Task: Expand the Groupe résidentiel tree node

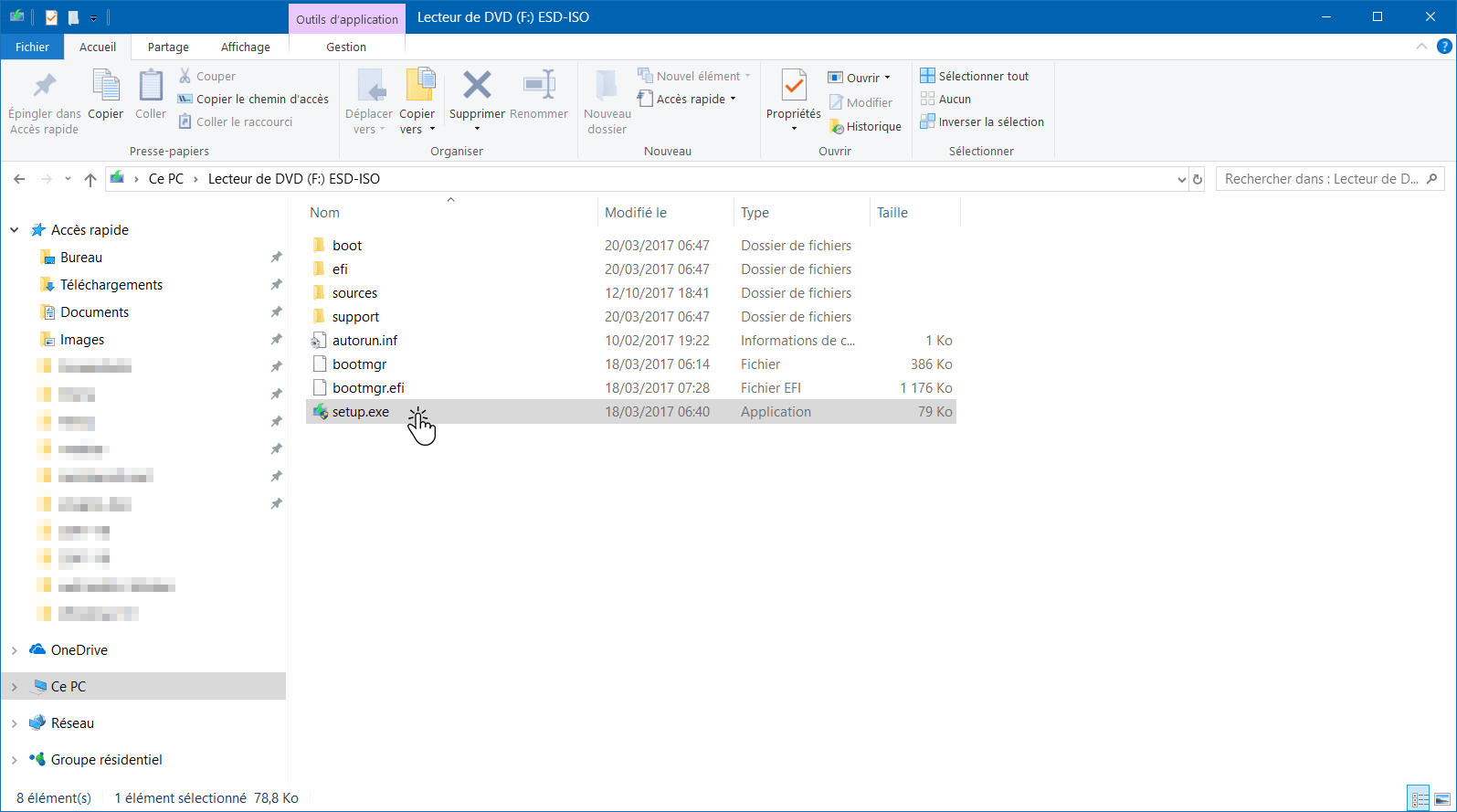Action: point(15,760)
